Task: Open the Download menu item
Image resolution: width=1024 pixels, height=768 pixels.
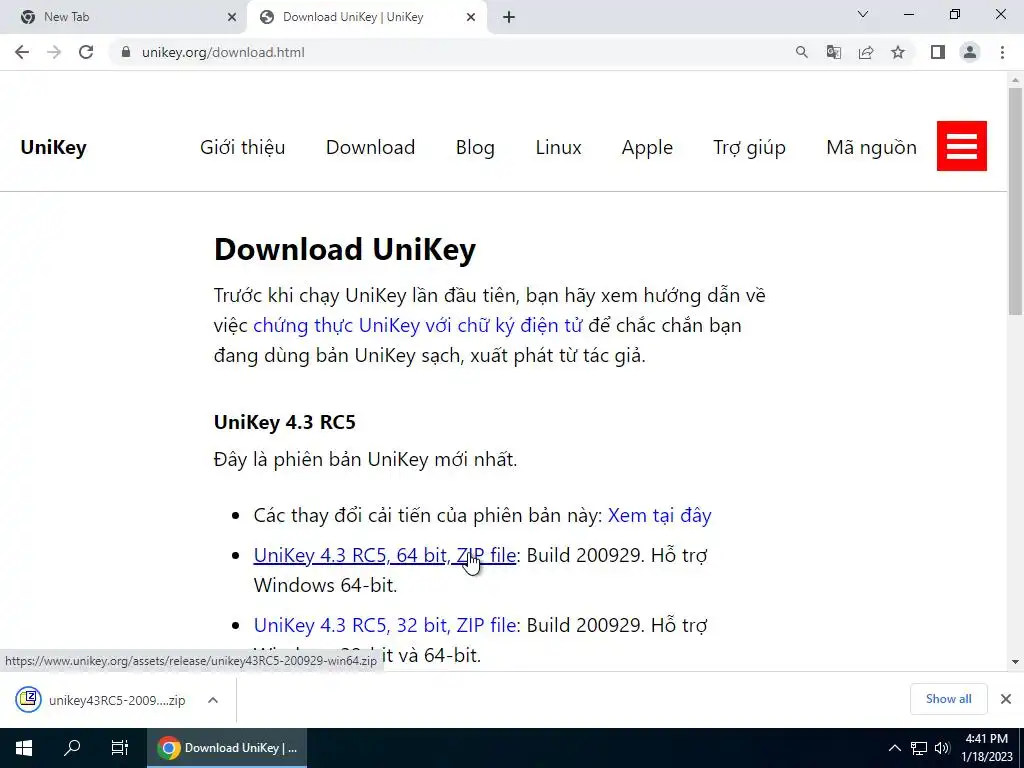Action: click(x=370, y=148)
